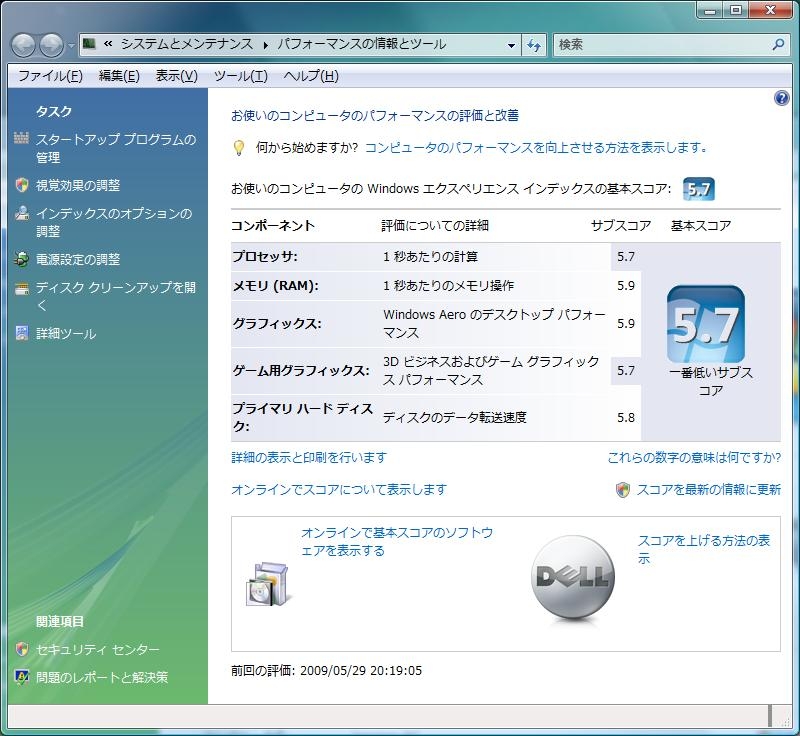The height and width of the screenshot is (736, 800).
Task: Open the 表示(V) menu
Action: 176,76
